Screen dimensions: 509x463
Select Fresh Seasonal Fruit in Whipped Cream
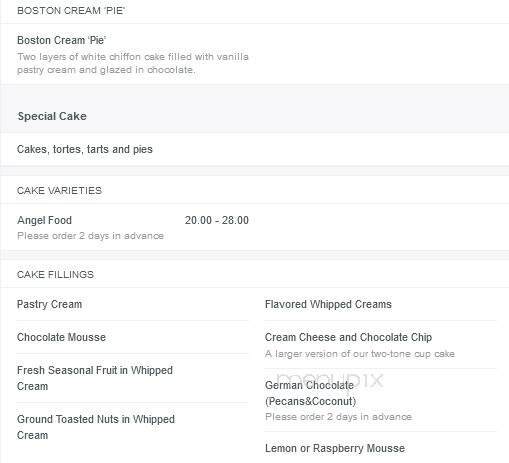point(95,378)
